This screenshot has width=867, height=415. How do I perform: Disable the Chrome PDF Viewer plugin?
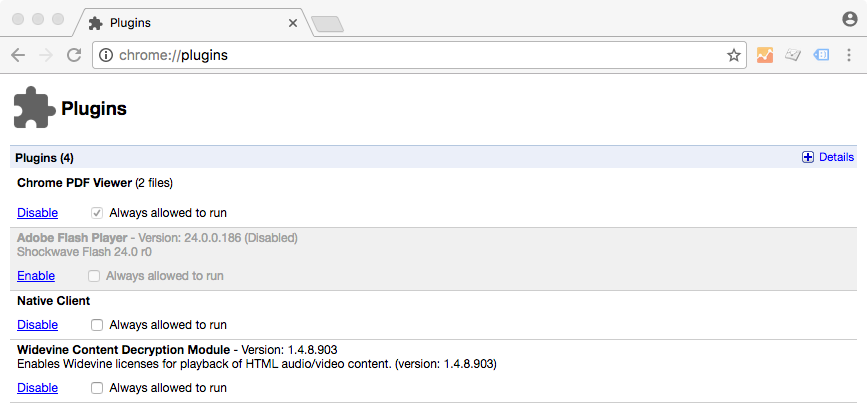pyautogui.click(x=37, y=213)
